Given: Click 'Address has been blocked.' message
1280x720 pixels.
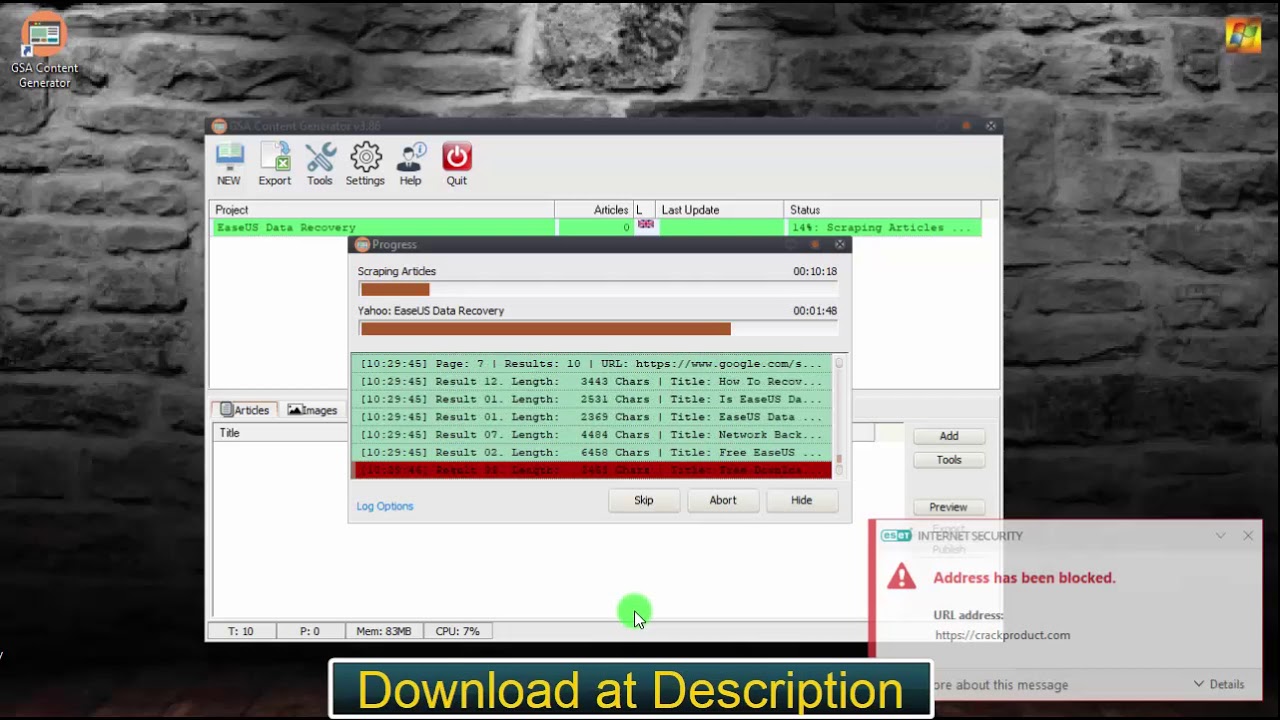Looking at the screenshot, I should pos(1024,578).
